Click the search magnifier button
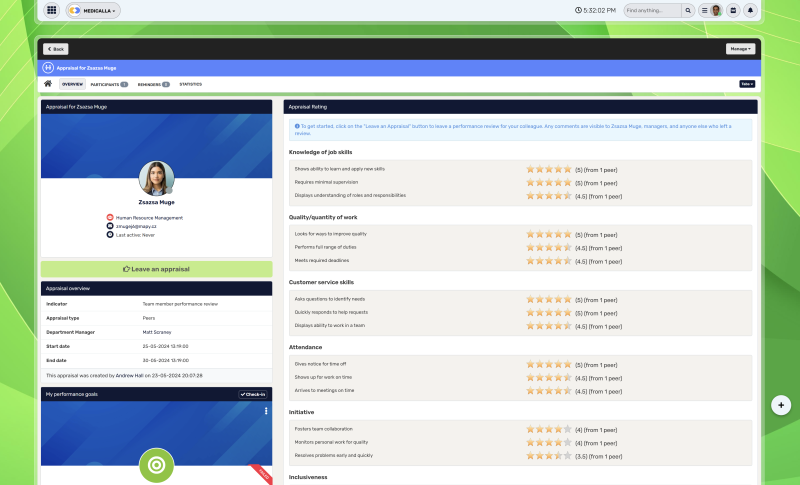The width and height of the screenshot is (800, 485). (x=688, y=10)
